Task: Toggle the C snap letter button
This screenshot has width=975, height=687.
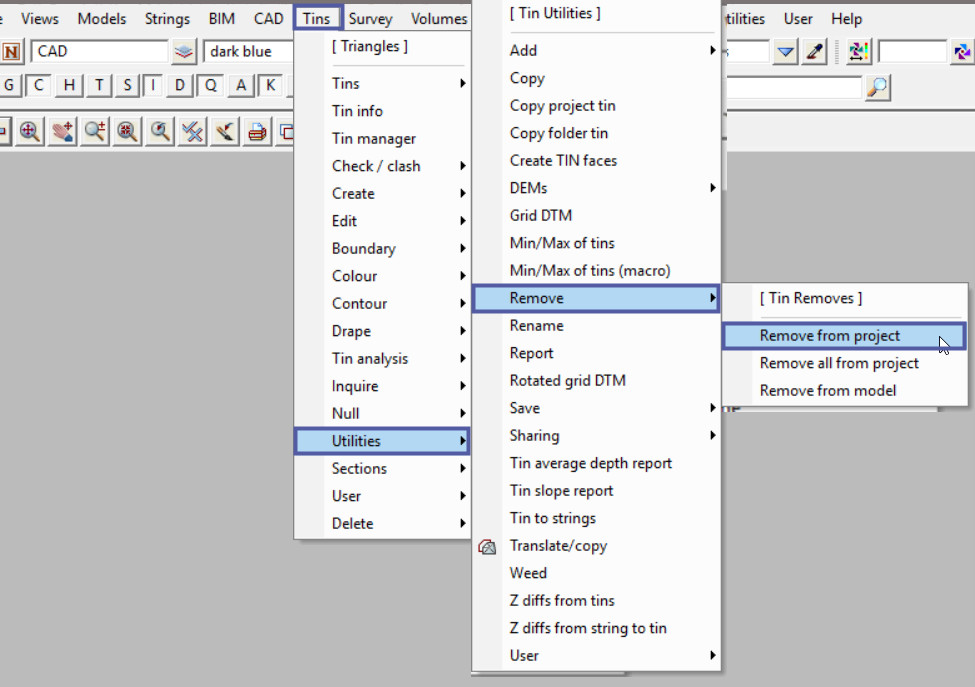Action: pos(39,86)
